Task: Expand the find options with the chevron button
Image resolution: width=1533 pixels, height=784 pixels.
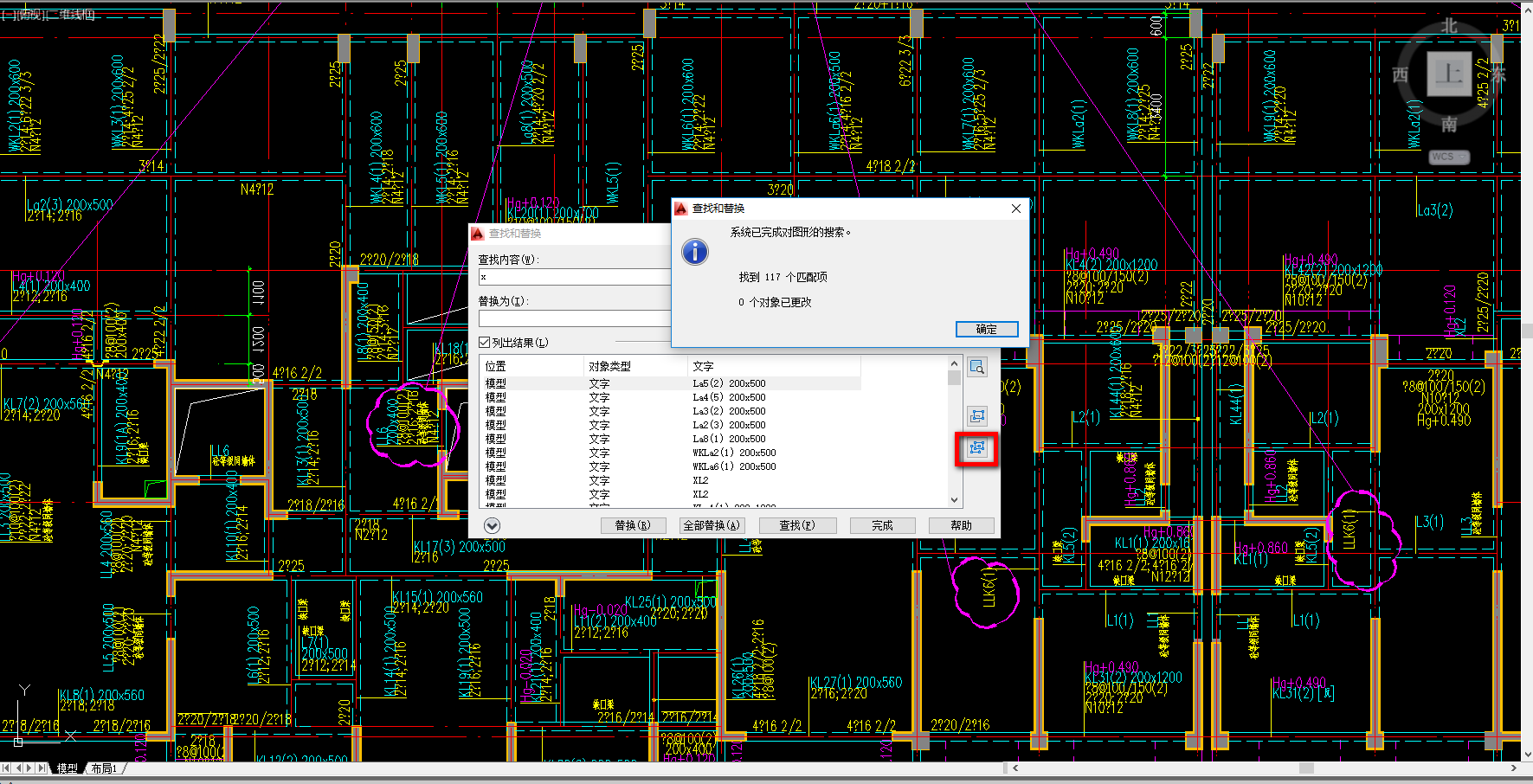Action: 492,525
